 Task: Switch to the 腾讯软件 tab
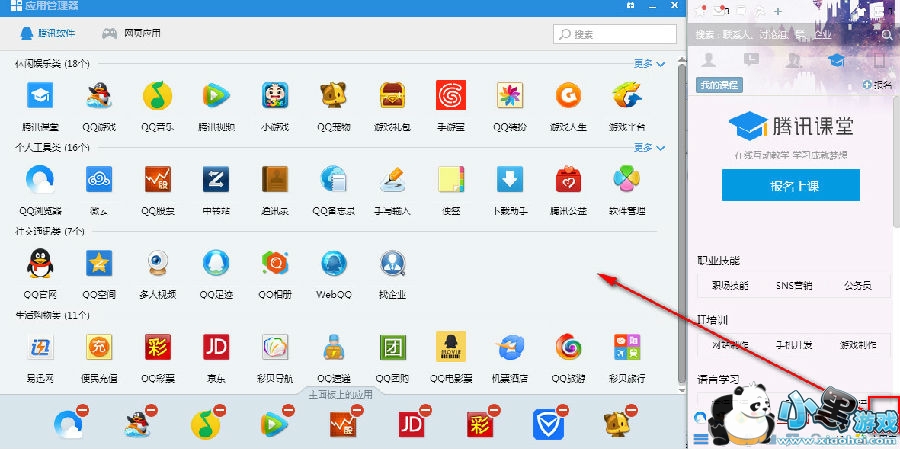coord(47,33)
